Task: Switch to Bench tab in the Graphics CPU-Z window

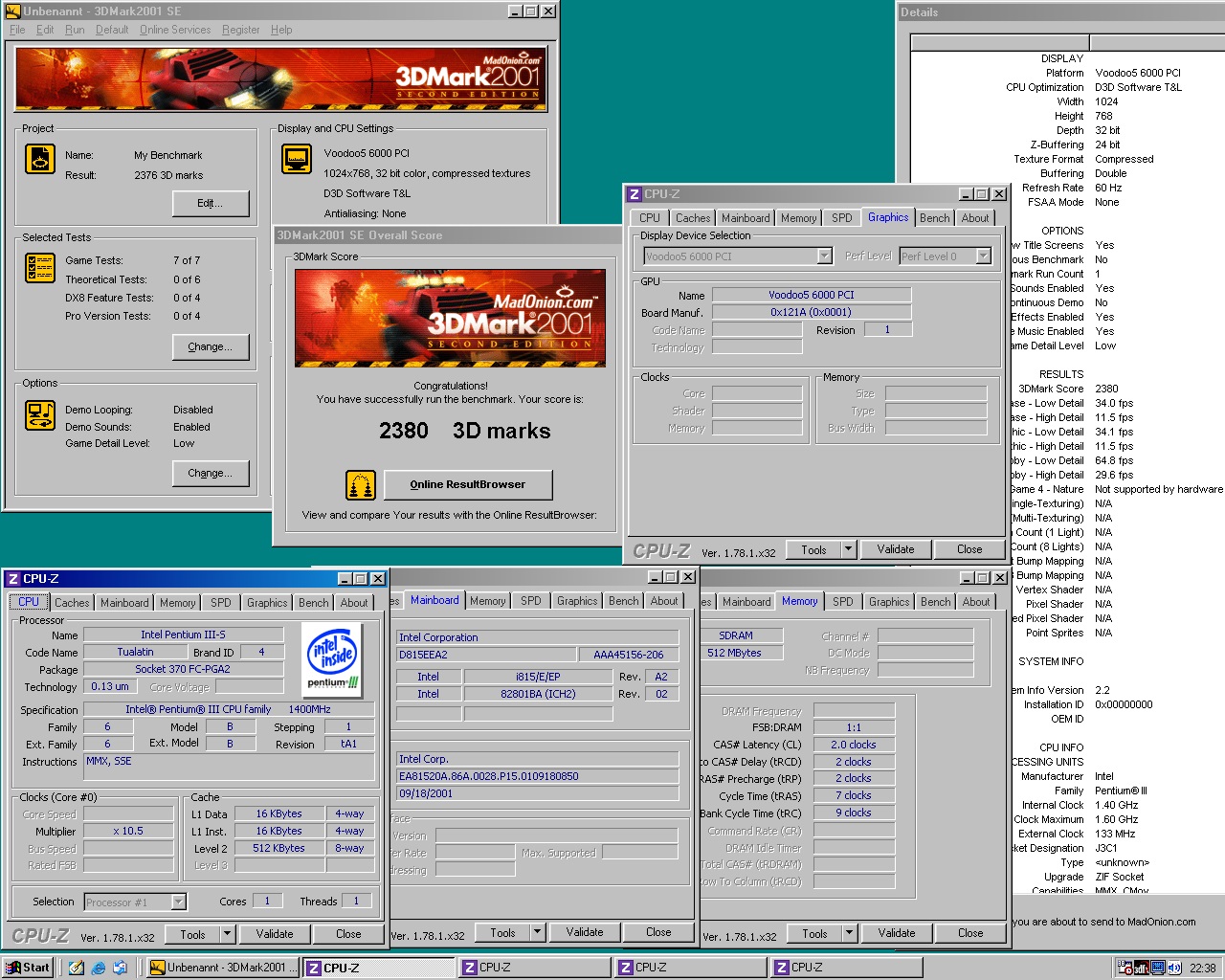Action: point(935,218)
